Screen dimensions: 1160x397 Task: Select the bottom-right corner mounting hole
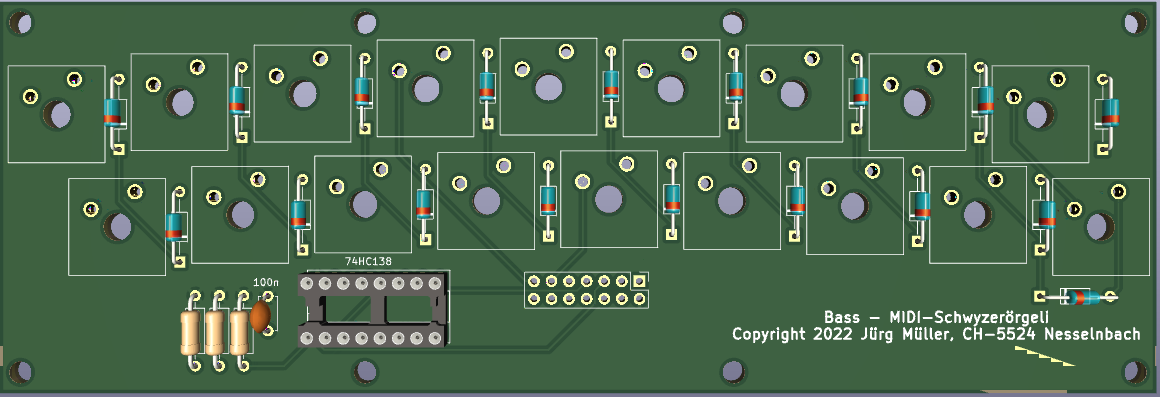point(1136,371)
